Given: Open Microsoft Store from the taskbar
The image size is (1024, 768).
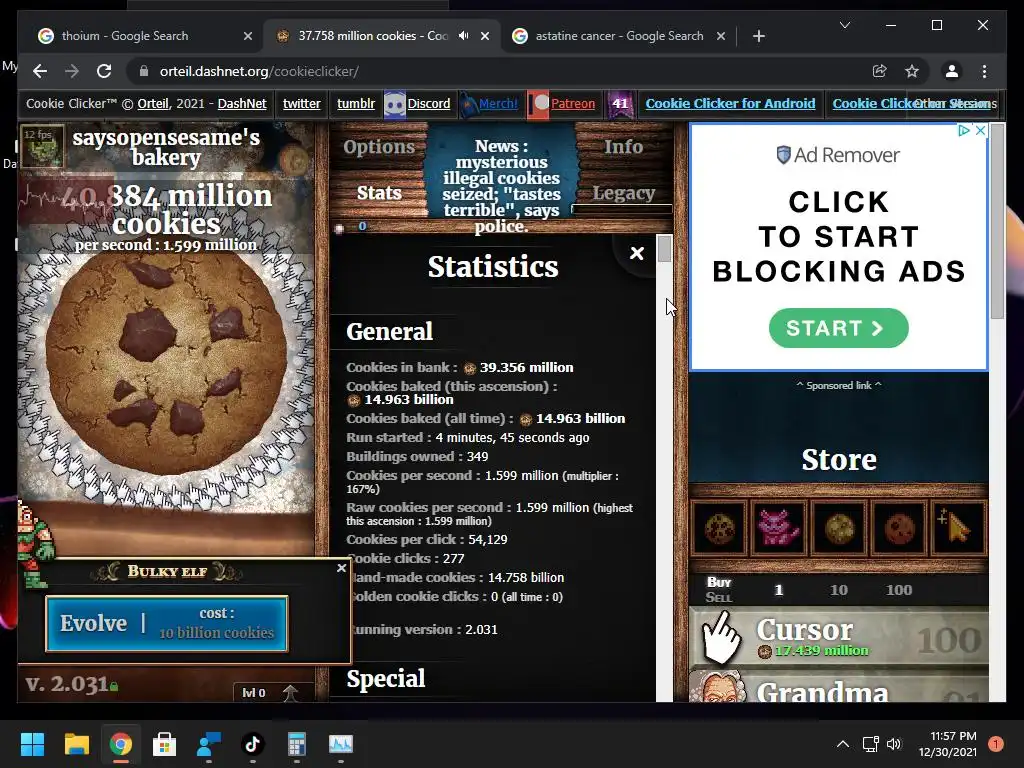Looking at the screenshot, I should tap(165, 744).
